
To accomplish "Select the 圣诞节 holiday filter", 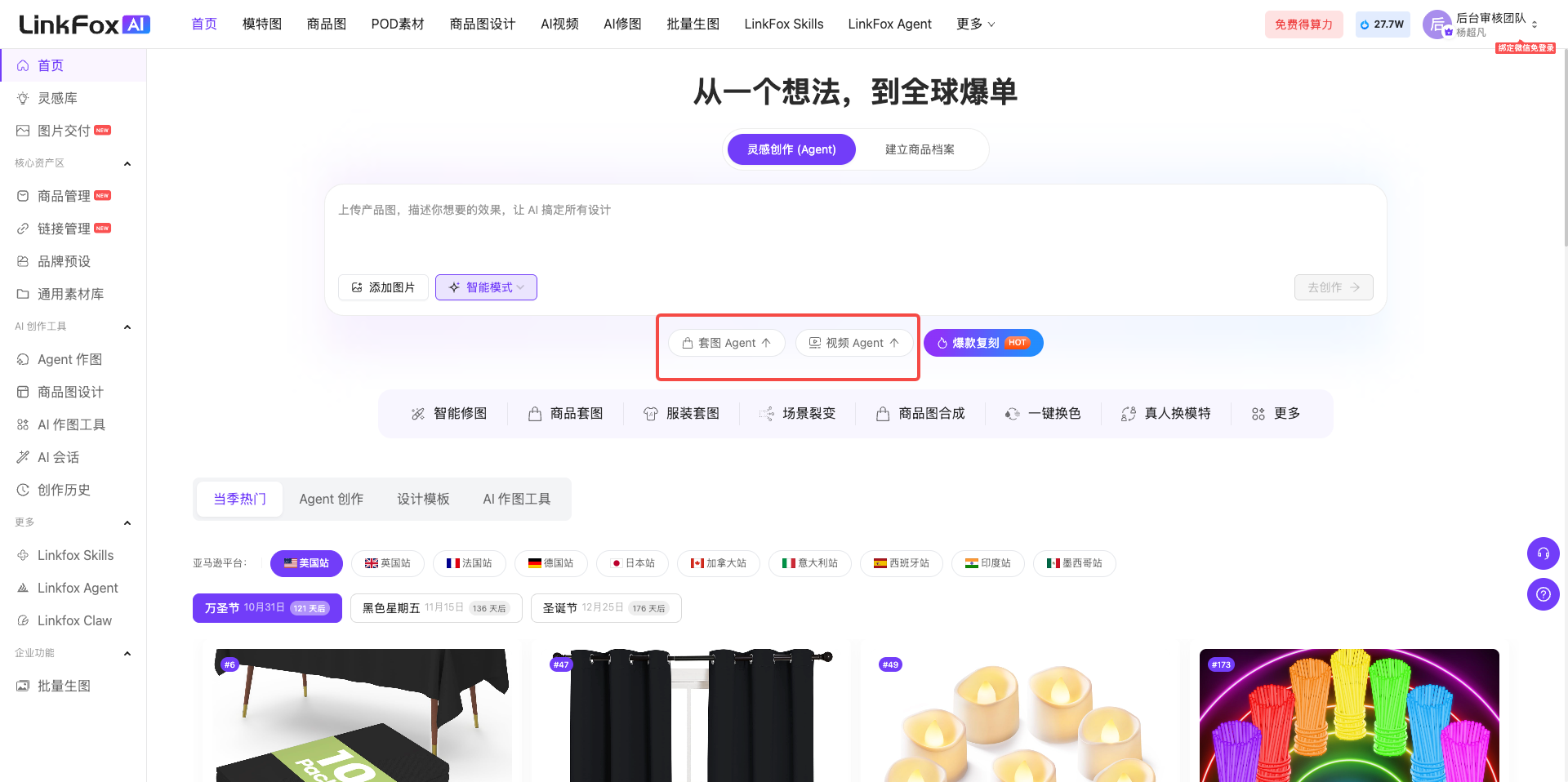I will [x=606, y=608].
